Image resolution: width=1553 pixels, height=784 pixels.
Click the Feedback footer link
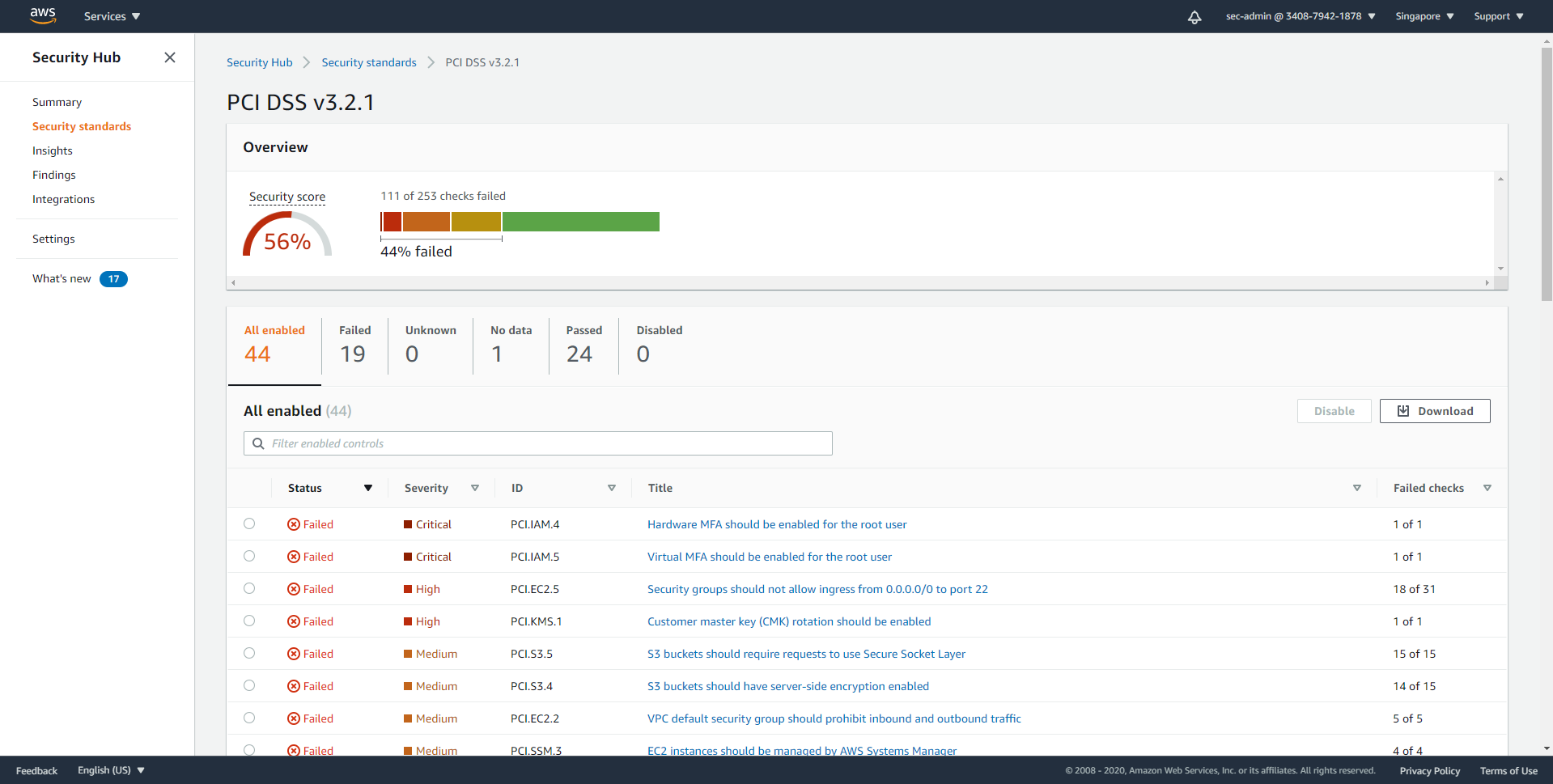[36, 771]
